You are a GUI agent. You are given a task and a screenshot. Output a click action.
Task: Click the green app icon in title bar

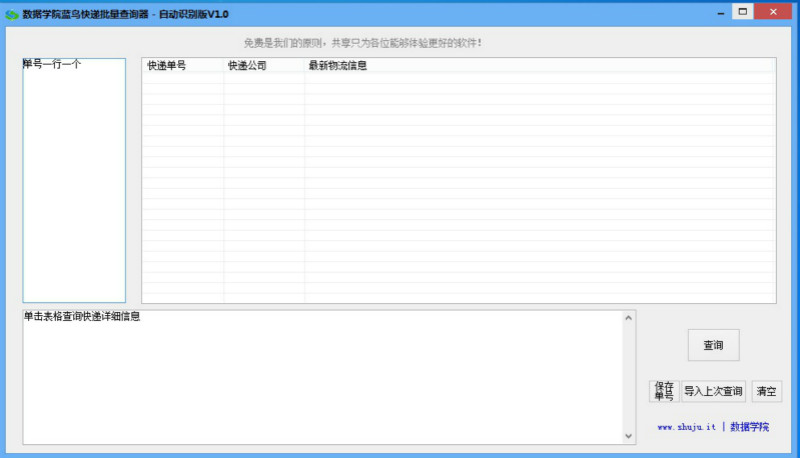click(12, 14)
